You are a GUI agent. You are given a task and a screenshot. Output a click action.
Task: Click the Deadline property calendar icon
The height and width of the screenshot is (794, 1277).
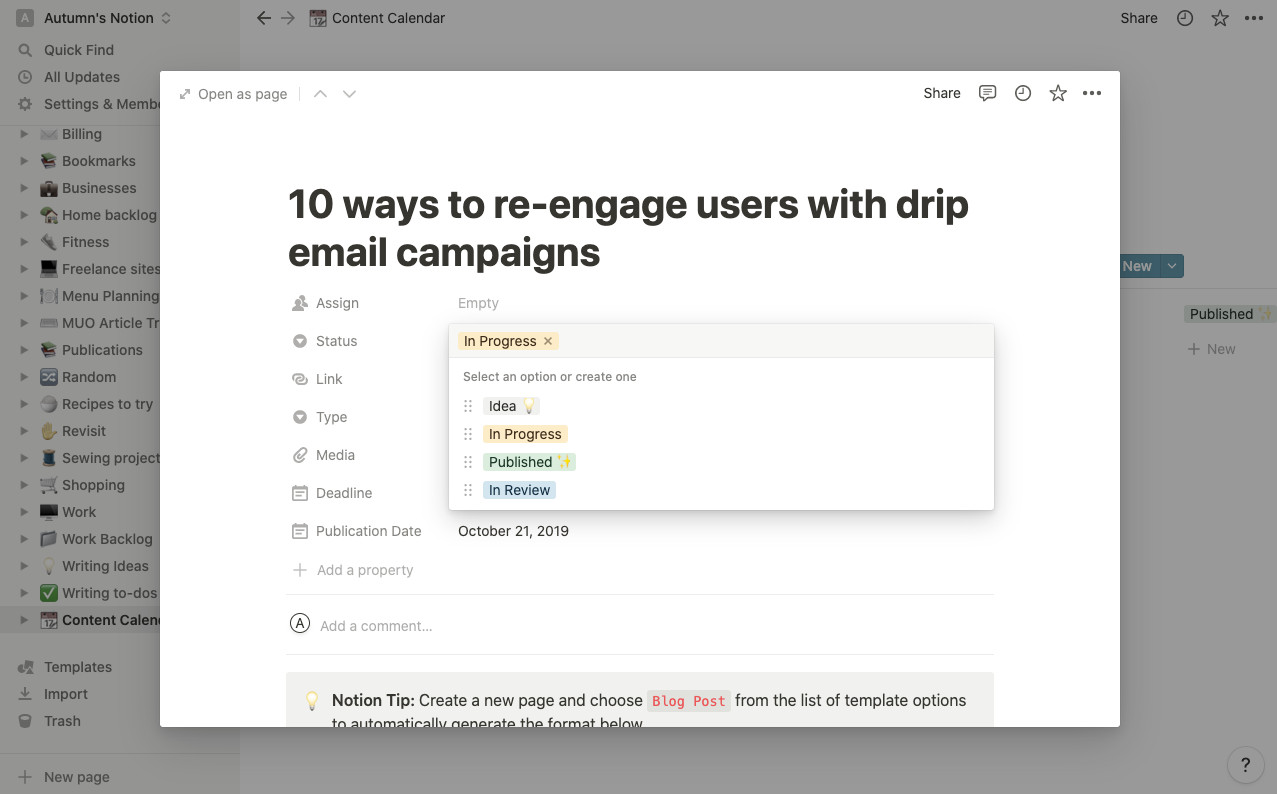point(300,493)
